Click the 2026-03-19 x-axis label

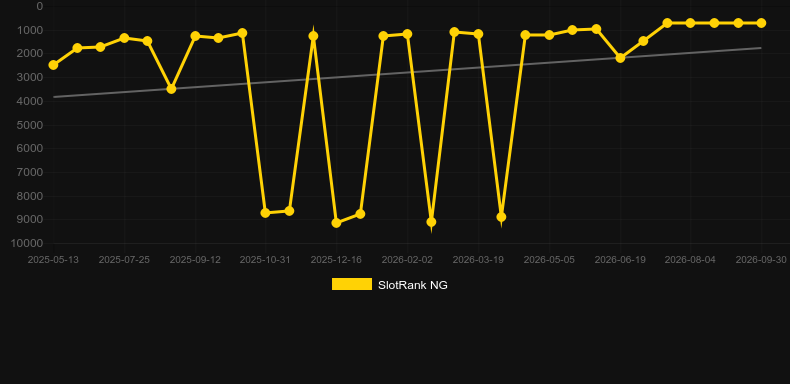pyautogui.click(x=478, y=260)
